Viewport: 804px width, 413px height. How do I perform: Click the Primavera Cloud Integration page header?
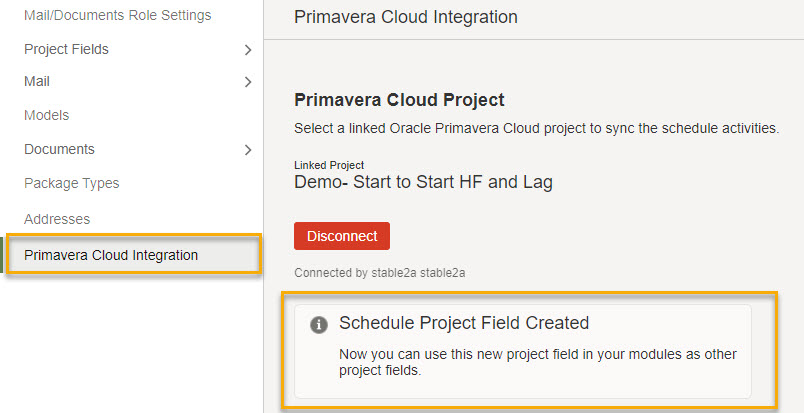(406, 17)
